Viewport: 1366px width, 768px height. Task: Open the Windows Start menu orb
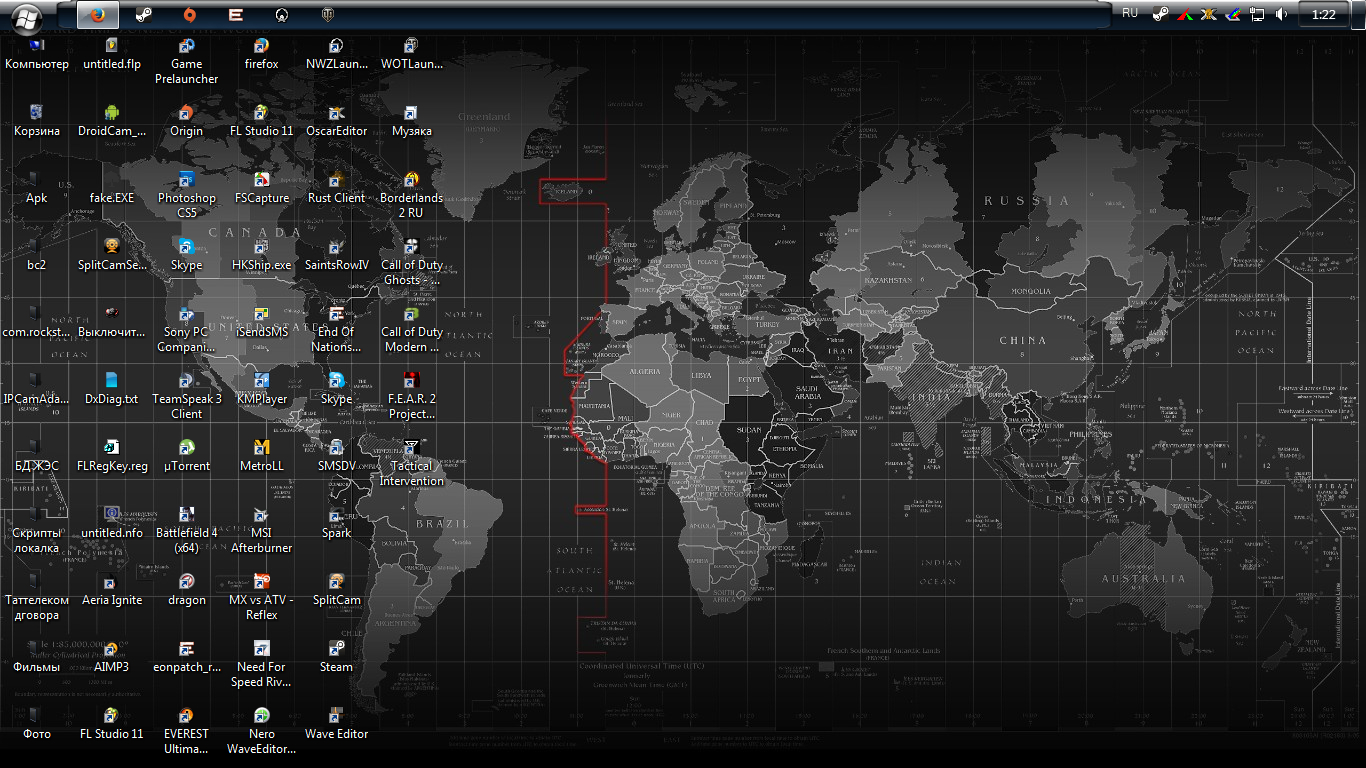coord(28,15)
